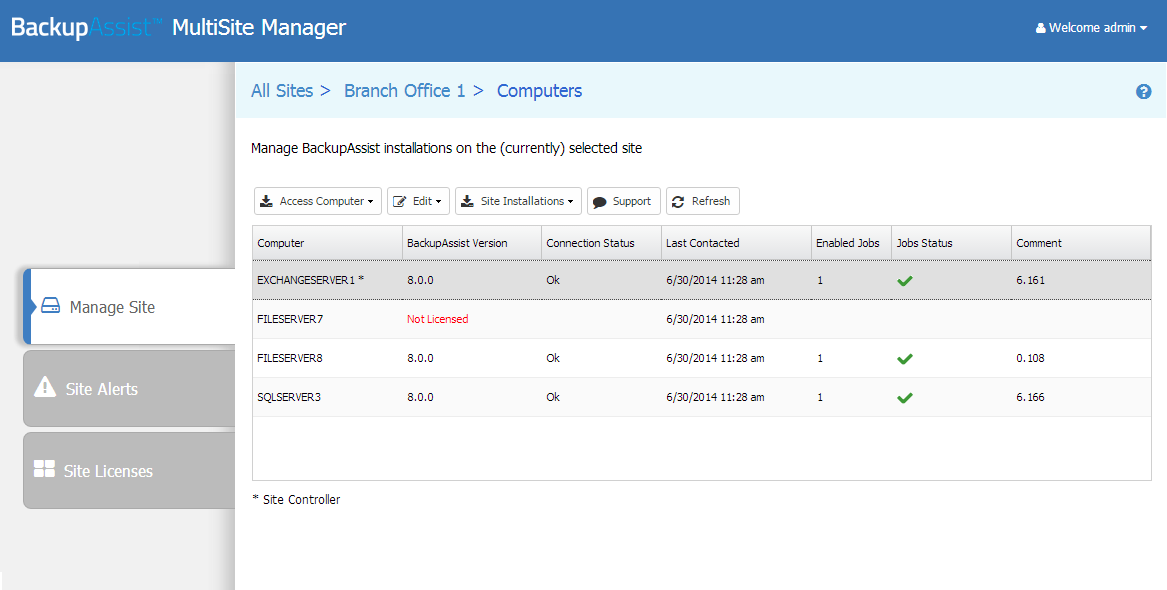Image resolution: width=1167 pixels, height=590 pixels.
Task: Click the 8.0.0 version for EXCHANGESERVER1
Action: click(421, 280)
